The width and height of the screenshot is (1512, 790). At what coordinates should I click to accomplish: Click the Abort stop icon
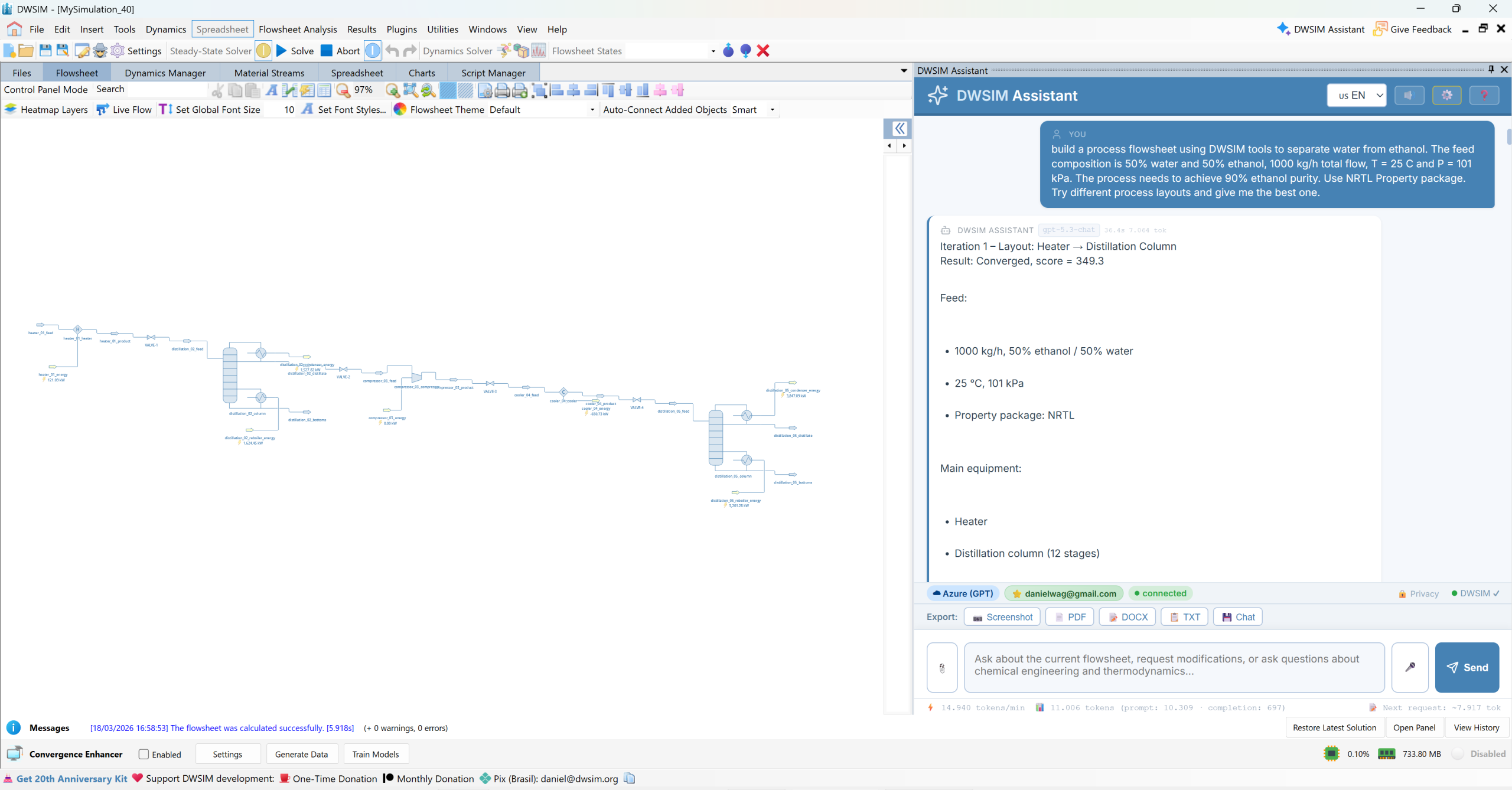(327, 51)
